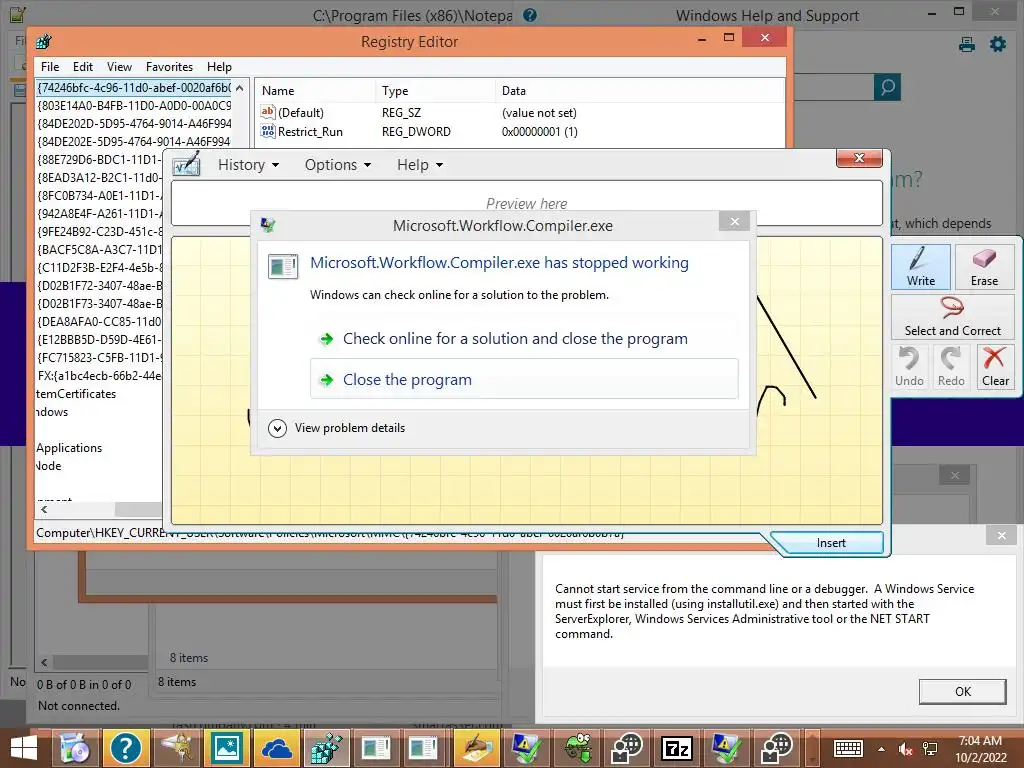Click the Data column header
This screenshot has height=768, width=1024.
(640, 91)
